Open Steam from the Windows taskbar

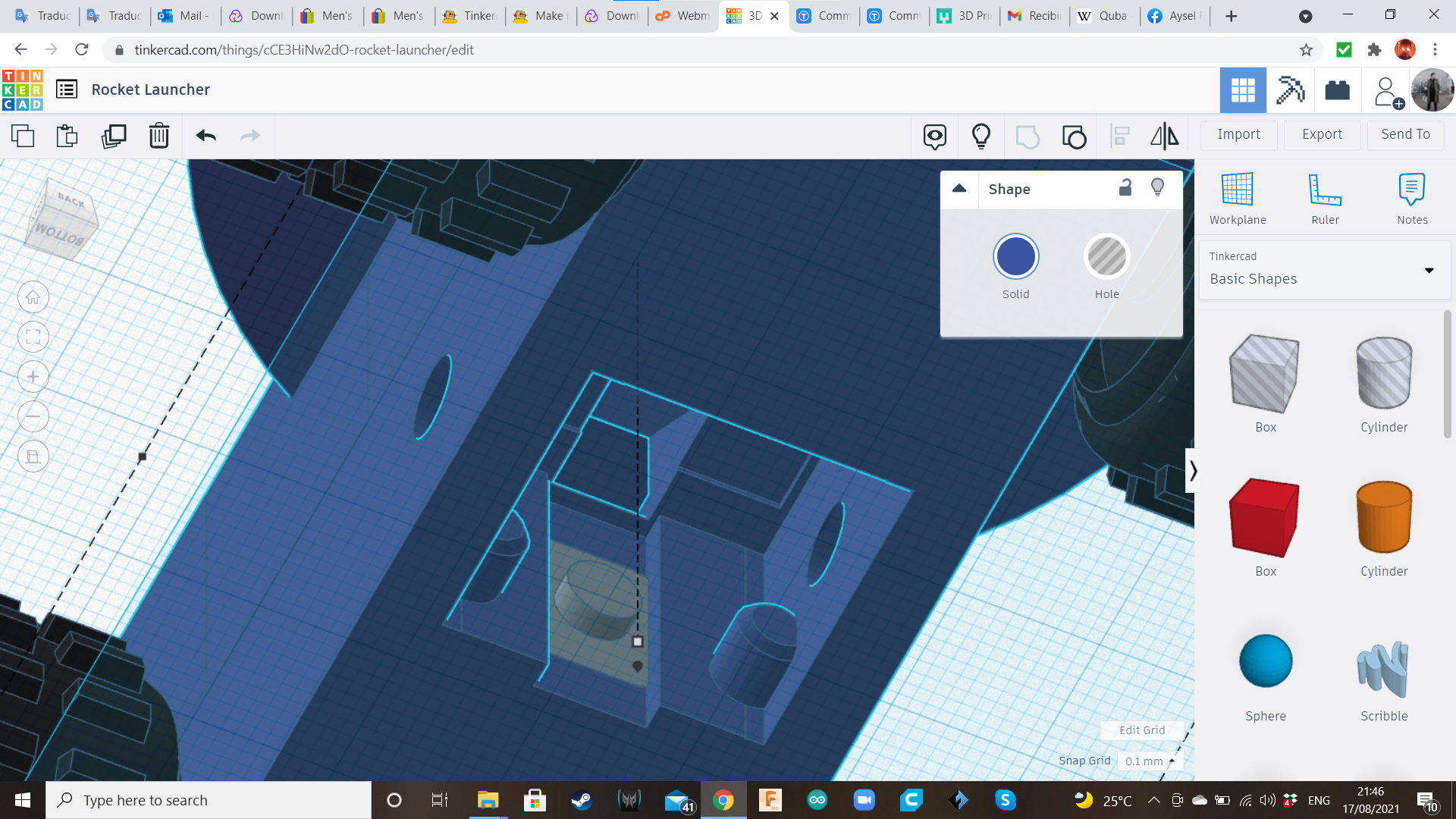(582, 800)
